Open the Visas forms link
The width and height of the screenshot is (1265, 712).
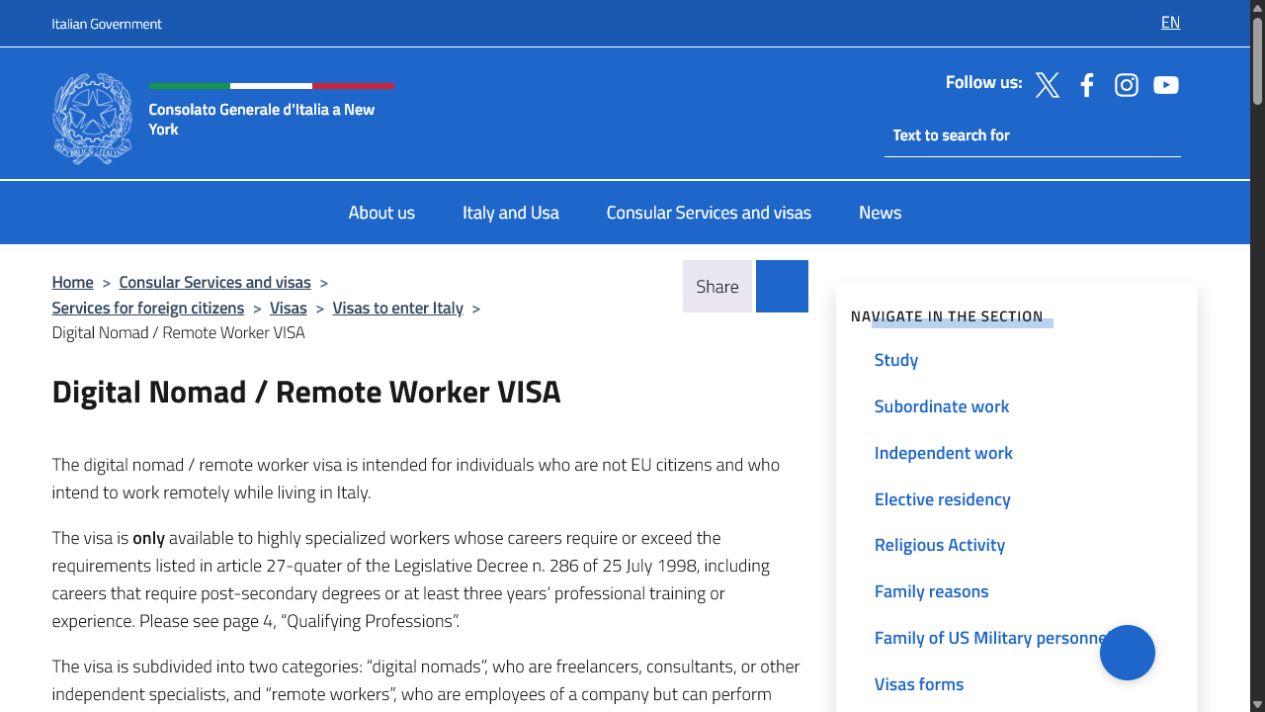919,684
